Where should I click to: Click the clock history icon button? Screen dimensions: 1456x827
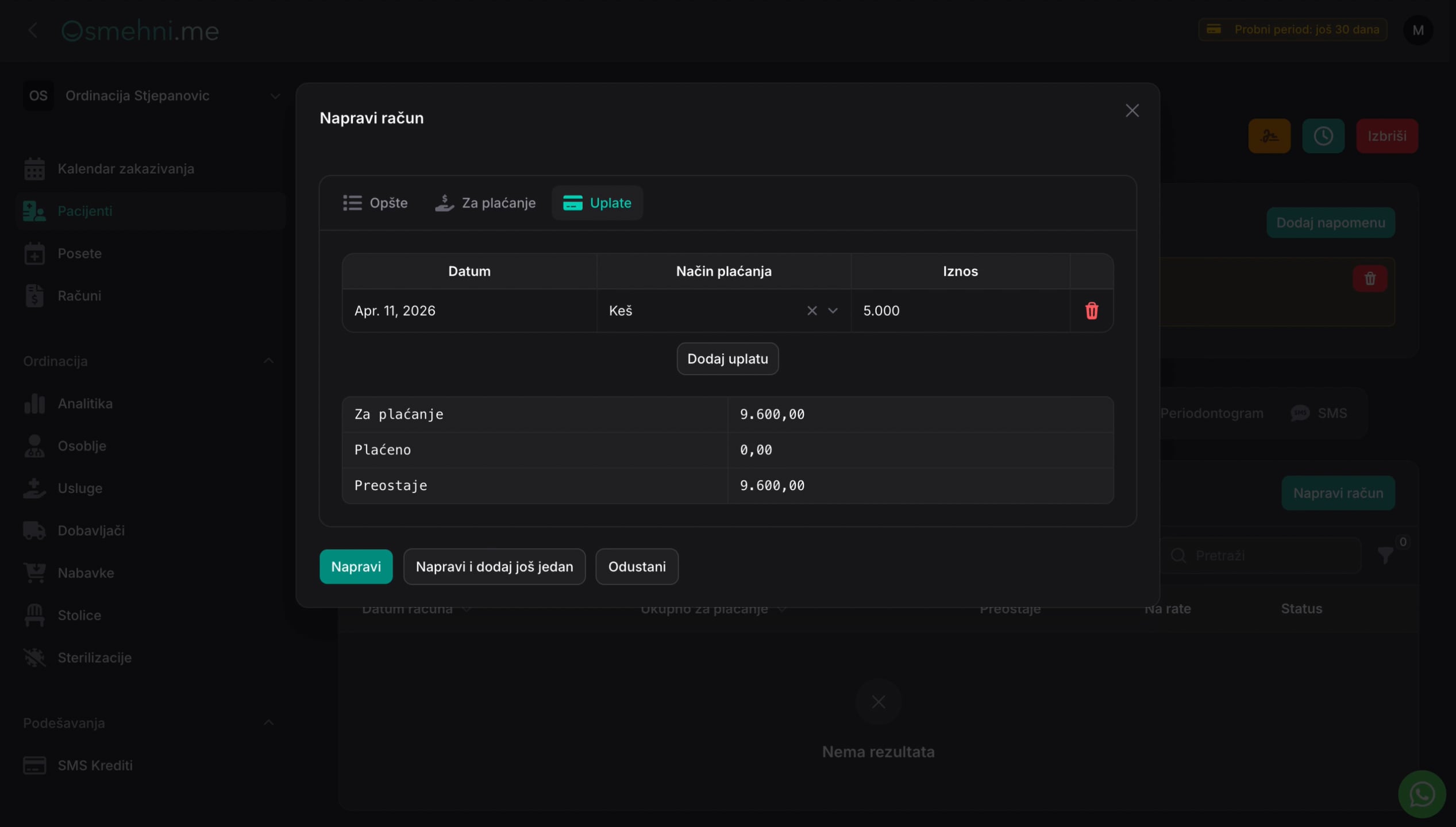tap(1323, 136)
